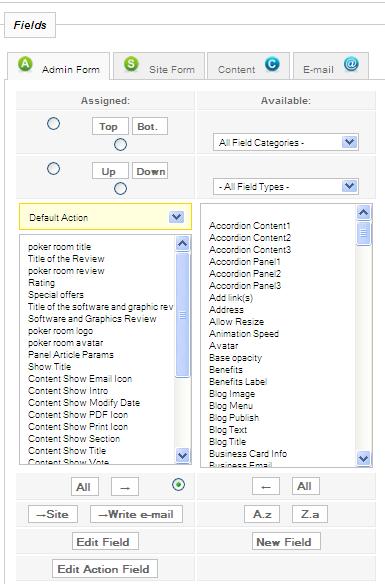
Task: Click the left arrow move button
Action: [266, 486]
